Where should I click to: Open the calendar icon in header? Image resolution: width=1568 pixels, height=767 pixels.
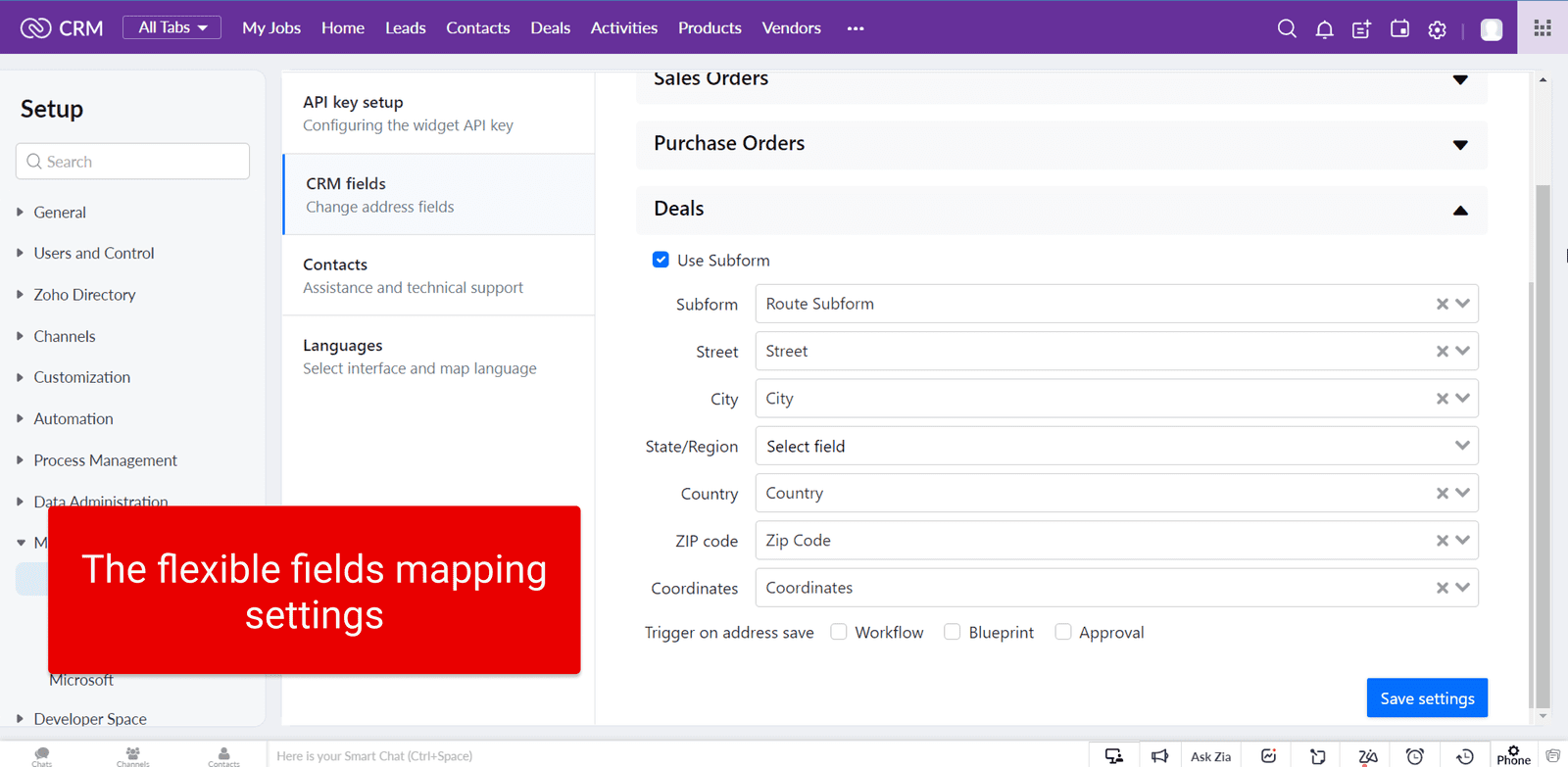1399,28
